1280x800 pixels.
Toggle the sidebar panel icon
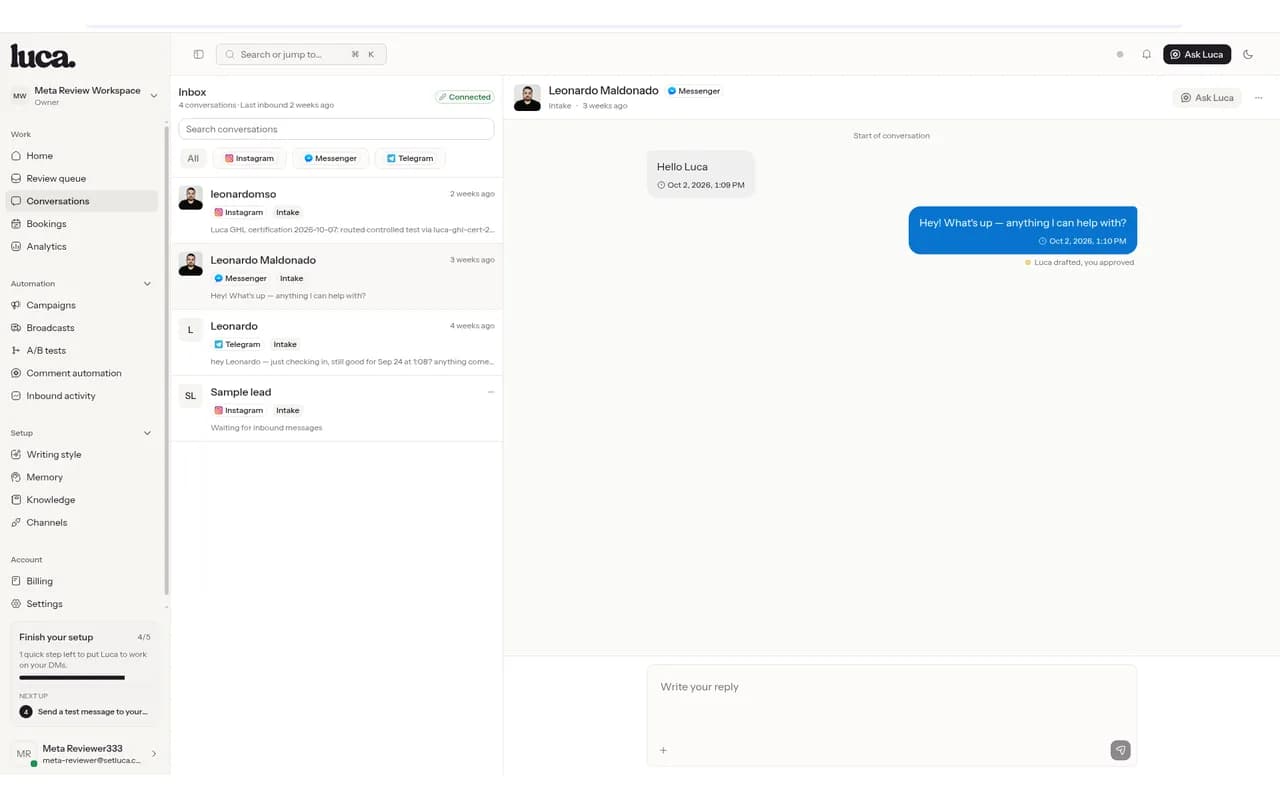(198, 54)
